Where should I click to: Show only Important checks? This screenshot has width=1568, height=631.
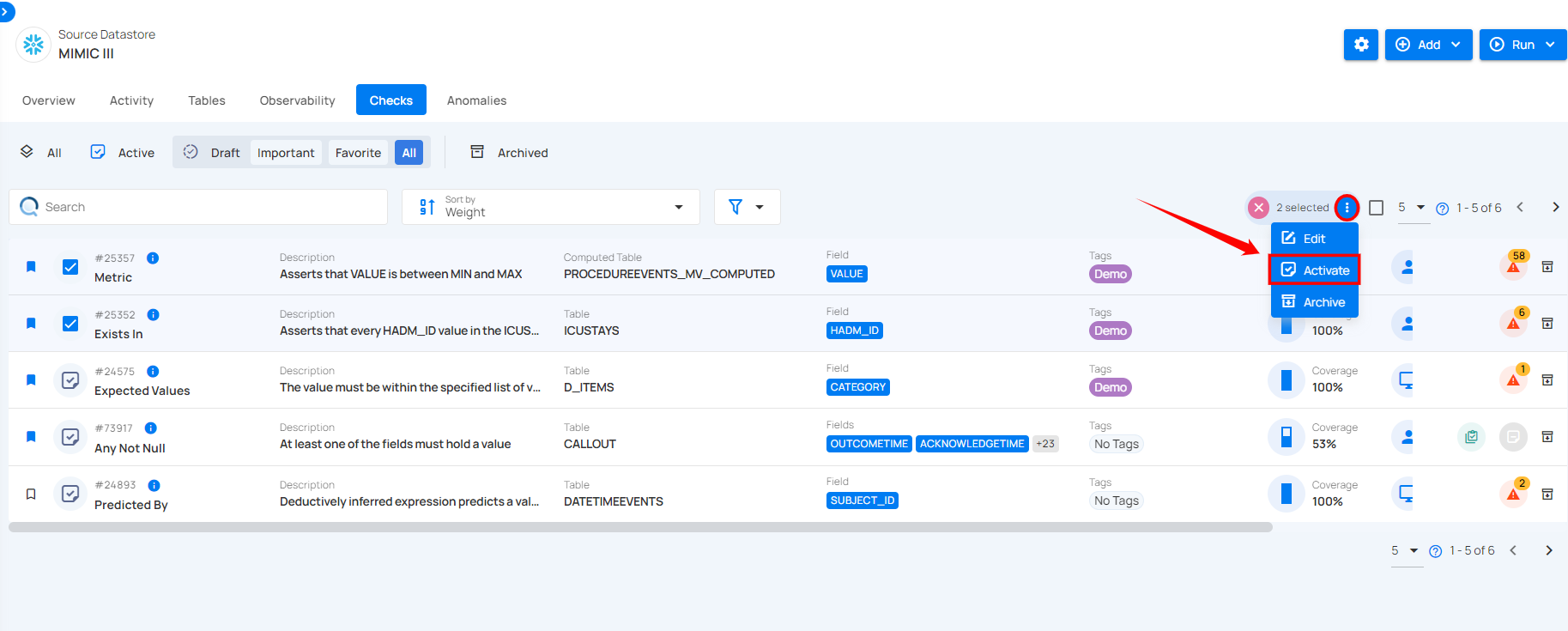click(286, 153)
